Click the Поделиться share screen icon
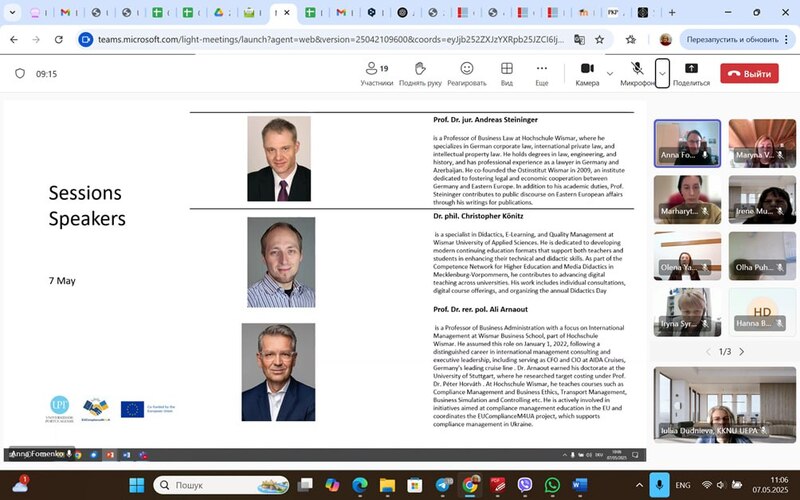 [x=691, y=68]
